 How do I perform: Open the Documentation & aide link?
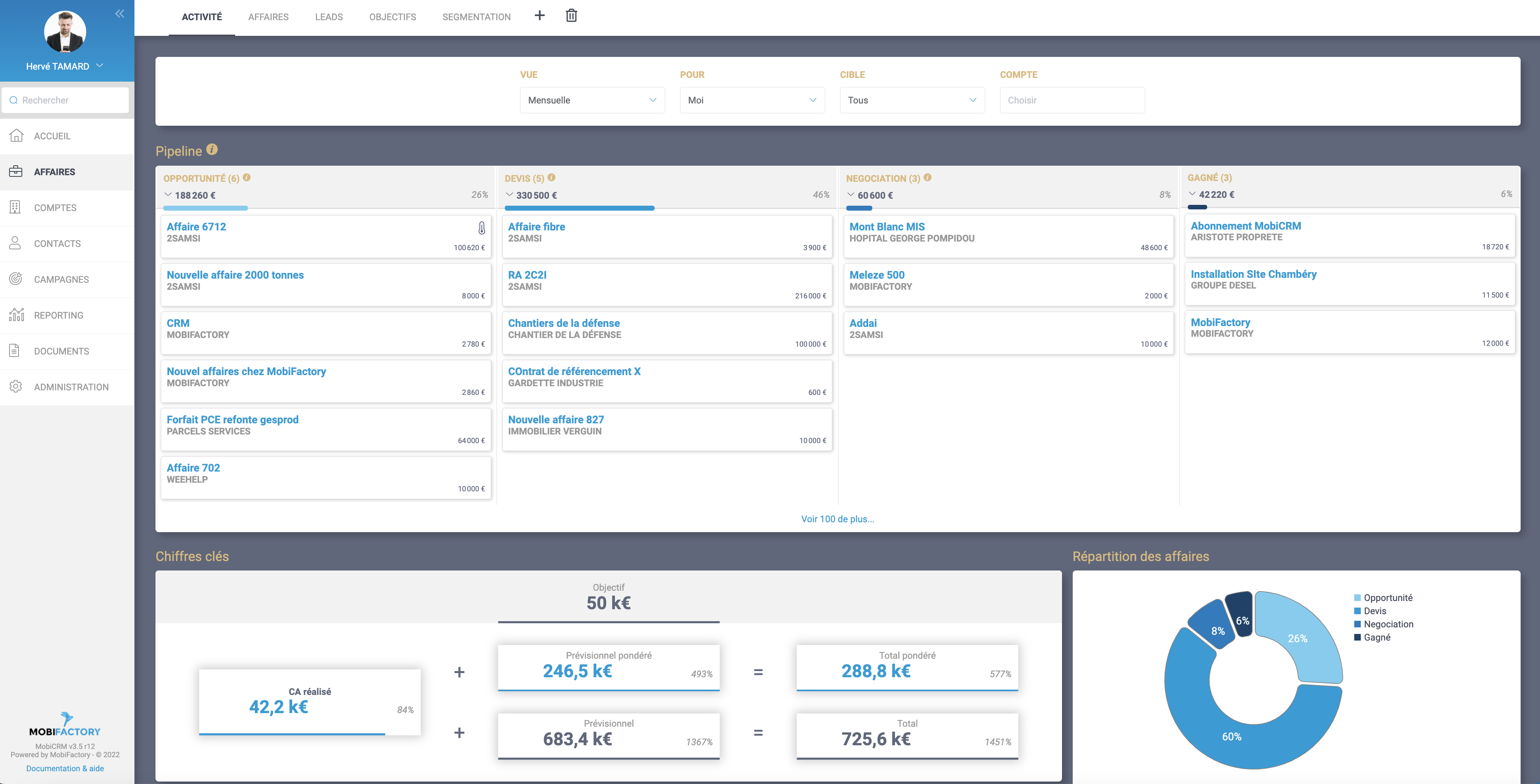point(65,768)
